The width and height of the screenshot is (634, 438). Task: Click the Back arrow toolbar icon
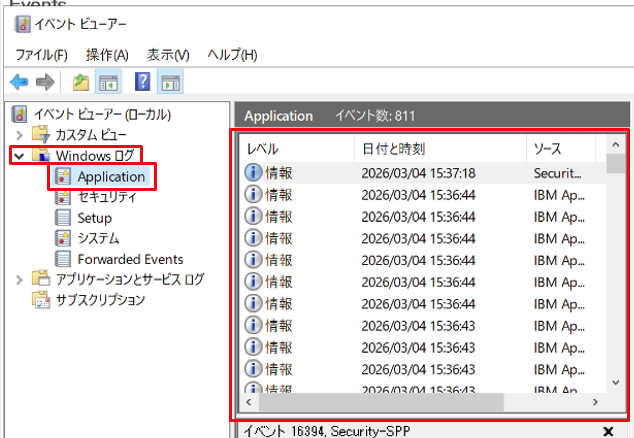[19, 82]
